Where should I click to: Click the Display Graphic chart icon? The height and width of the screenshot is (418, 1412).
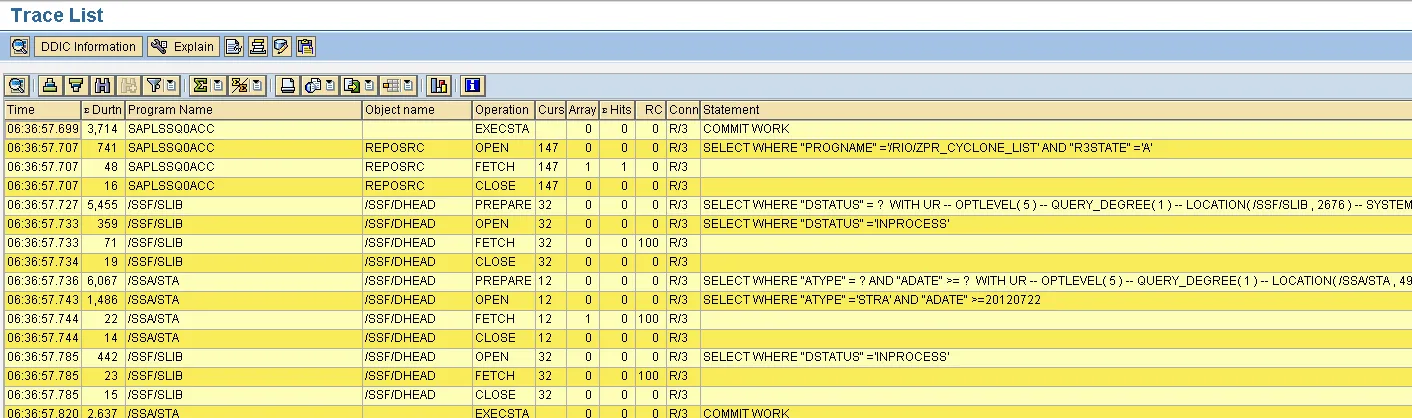click(x=438, y=85)
